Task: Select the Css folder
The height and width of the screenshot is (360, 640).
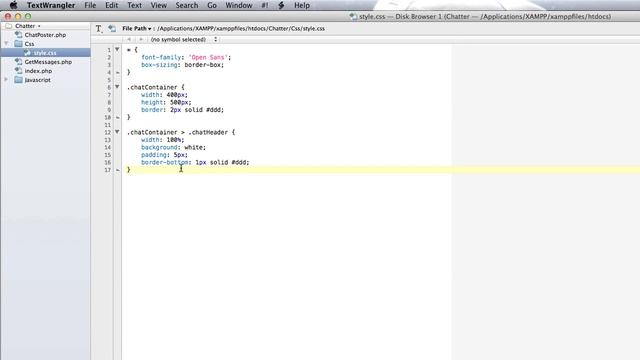Action: [x=29, y=44]
